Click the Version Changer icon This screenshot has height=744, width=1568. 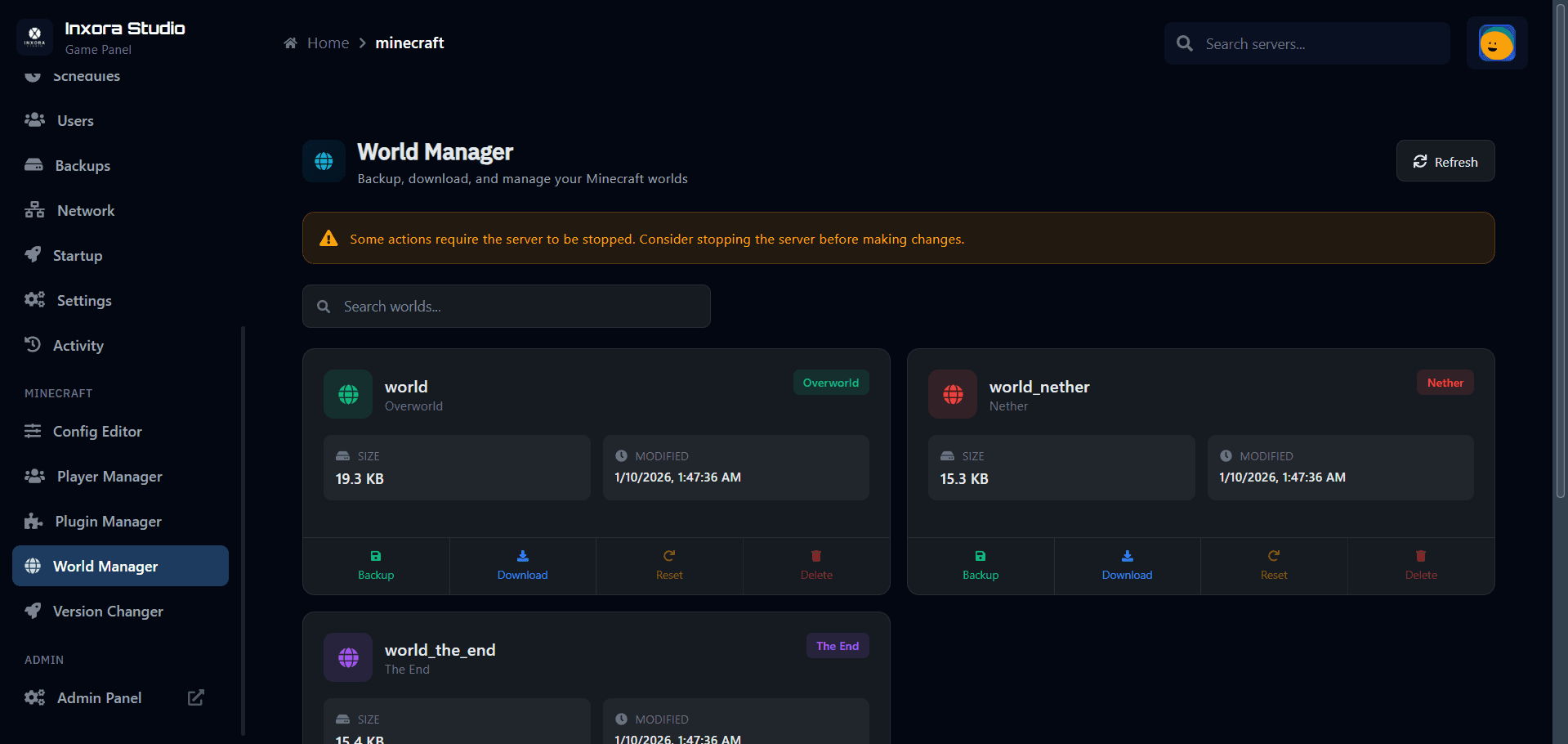tap(34, 611)
